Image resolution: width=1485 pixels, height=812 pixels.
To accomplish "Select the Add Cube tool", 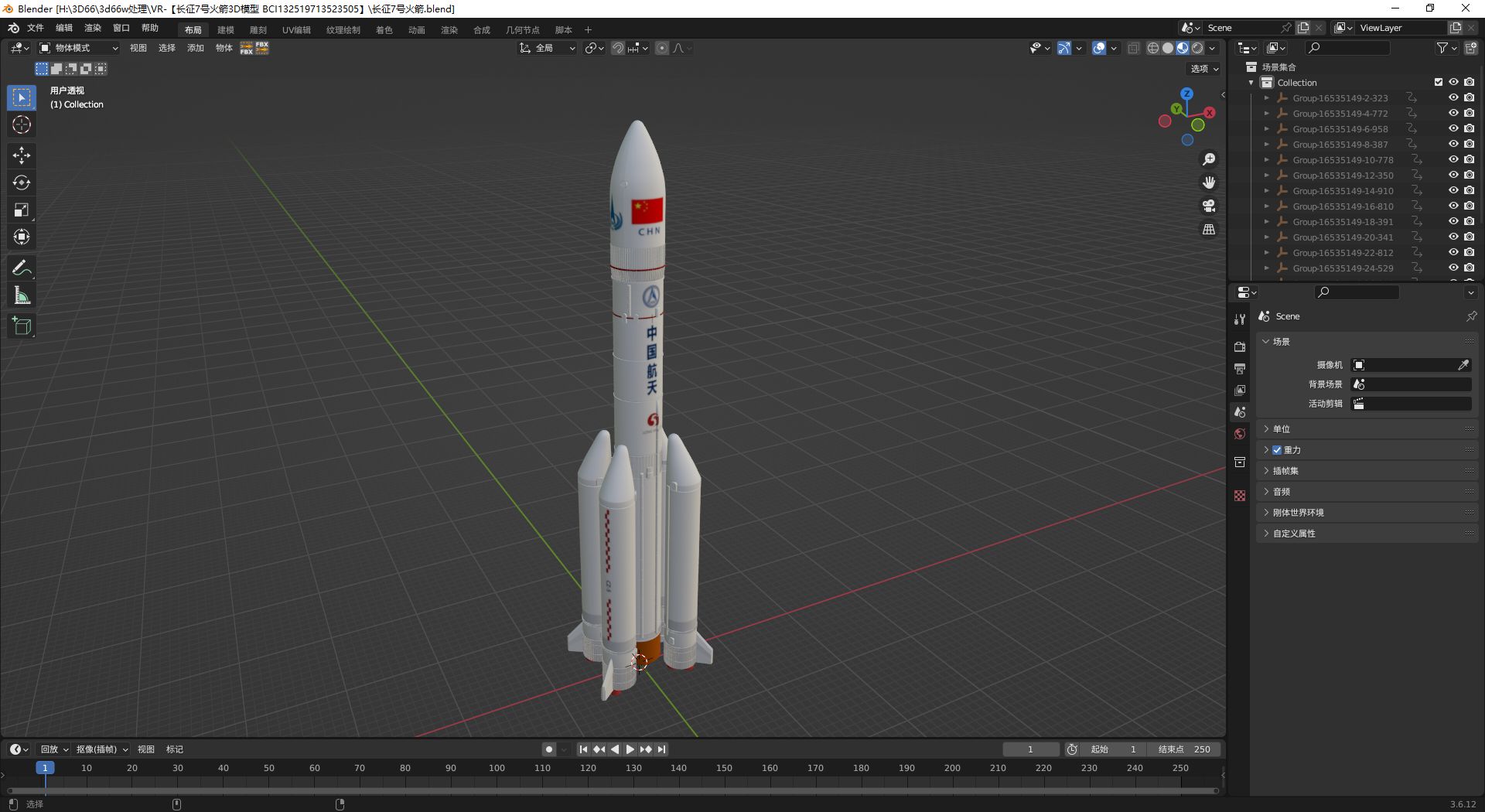I will click(22, 326).
